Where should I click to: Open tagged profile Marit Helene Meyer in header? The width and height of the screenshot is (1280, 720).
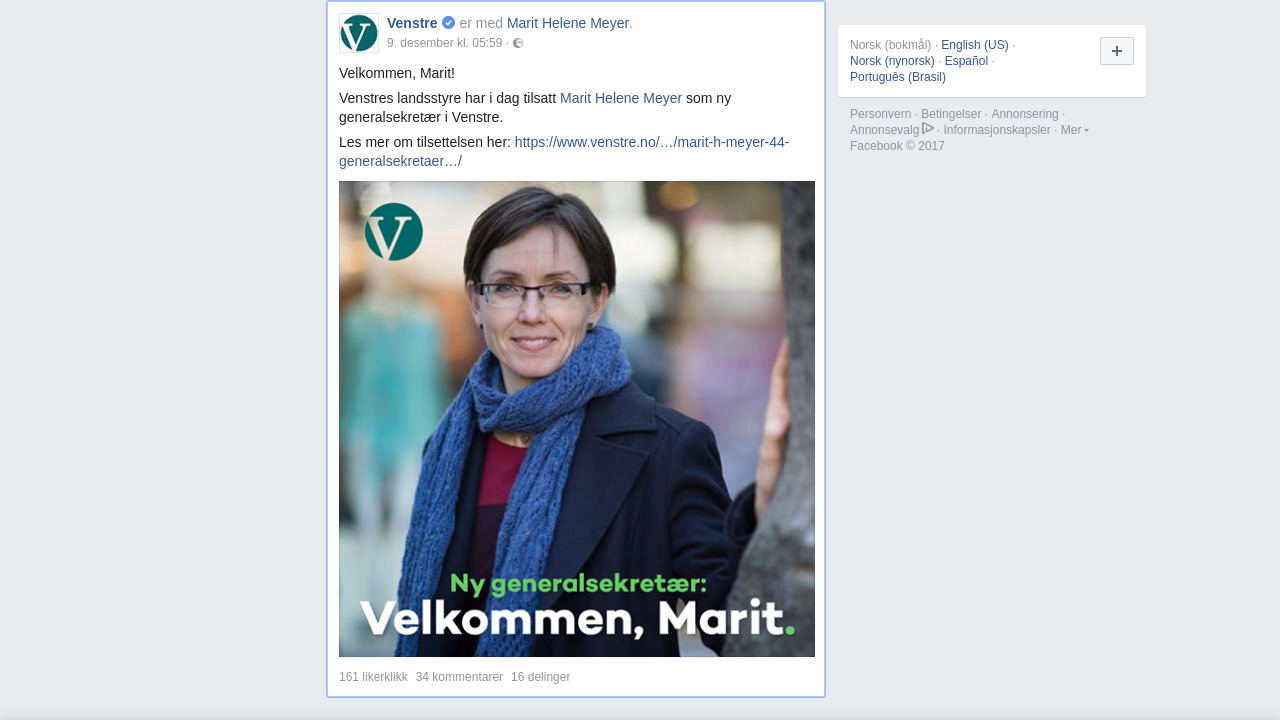coord(568,23)
